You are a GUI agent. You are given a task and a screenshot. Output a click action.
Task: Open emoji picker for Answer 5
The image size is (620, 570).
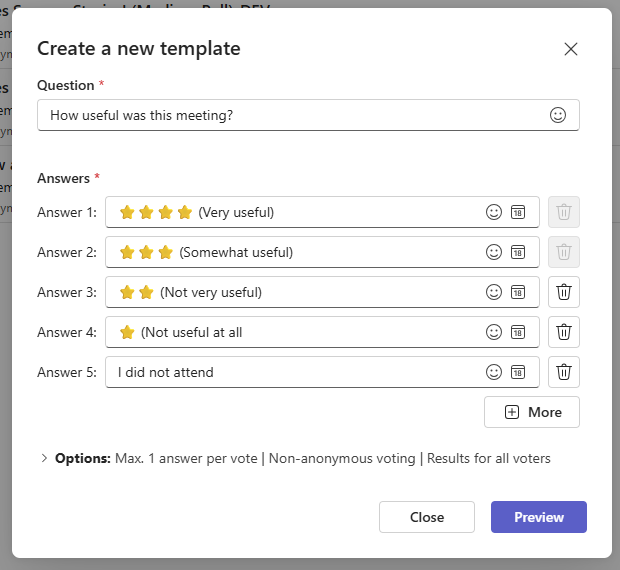(493, 372)
